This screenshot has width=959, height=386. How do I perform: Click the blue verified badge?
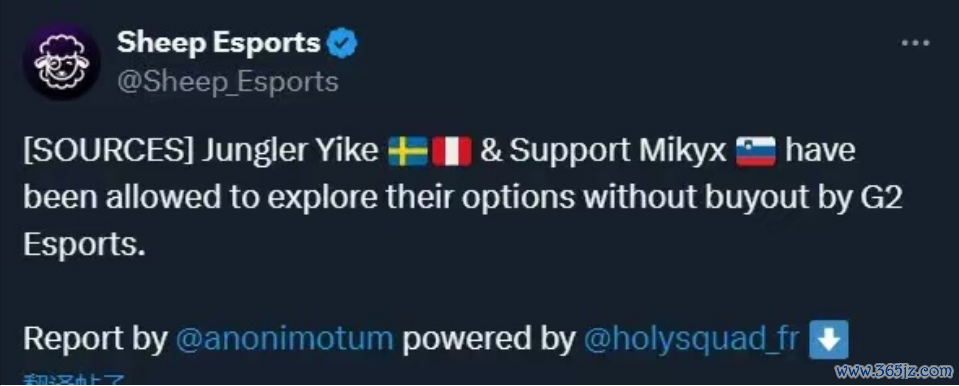pos(343,43)
